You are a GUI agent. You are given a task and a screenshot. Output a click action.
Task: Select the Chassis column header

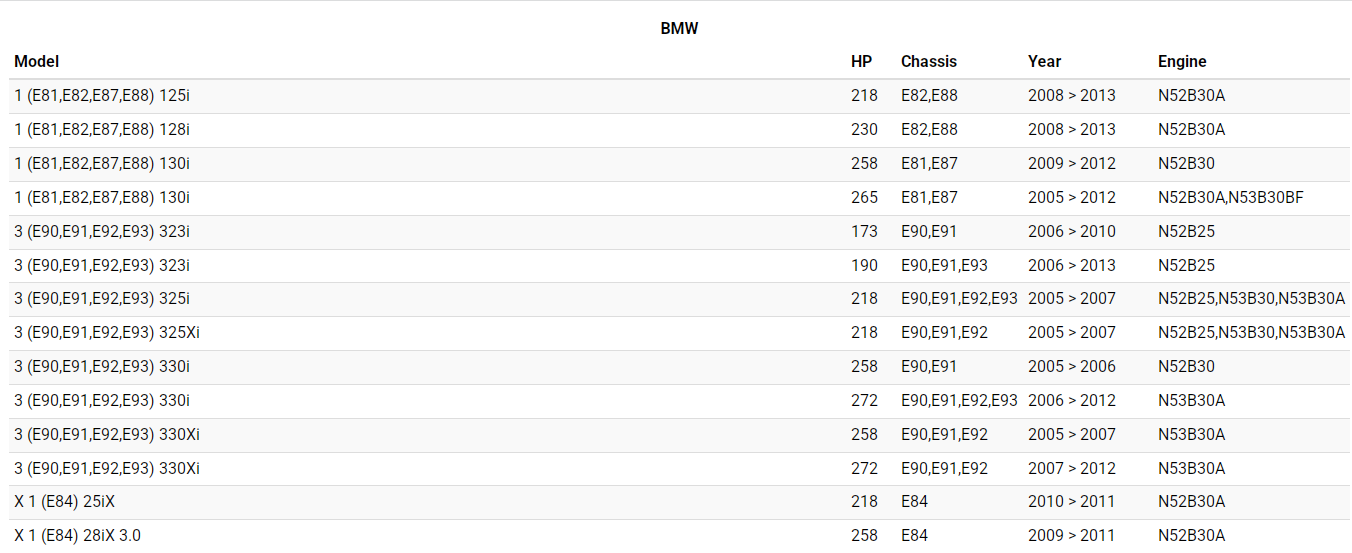click(x=928, y=62)
